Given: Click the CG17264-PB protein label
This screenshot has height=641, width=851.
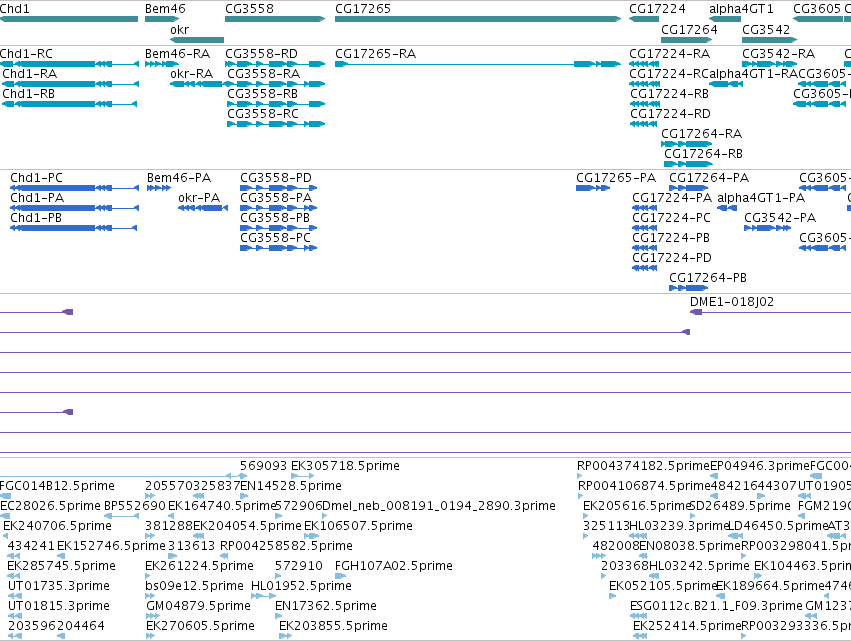Looking at the screenshot, I should (x=708, y=278).
